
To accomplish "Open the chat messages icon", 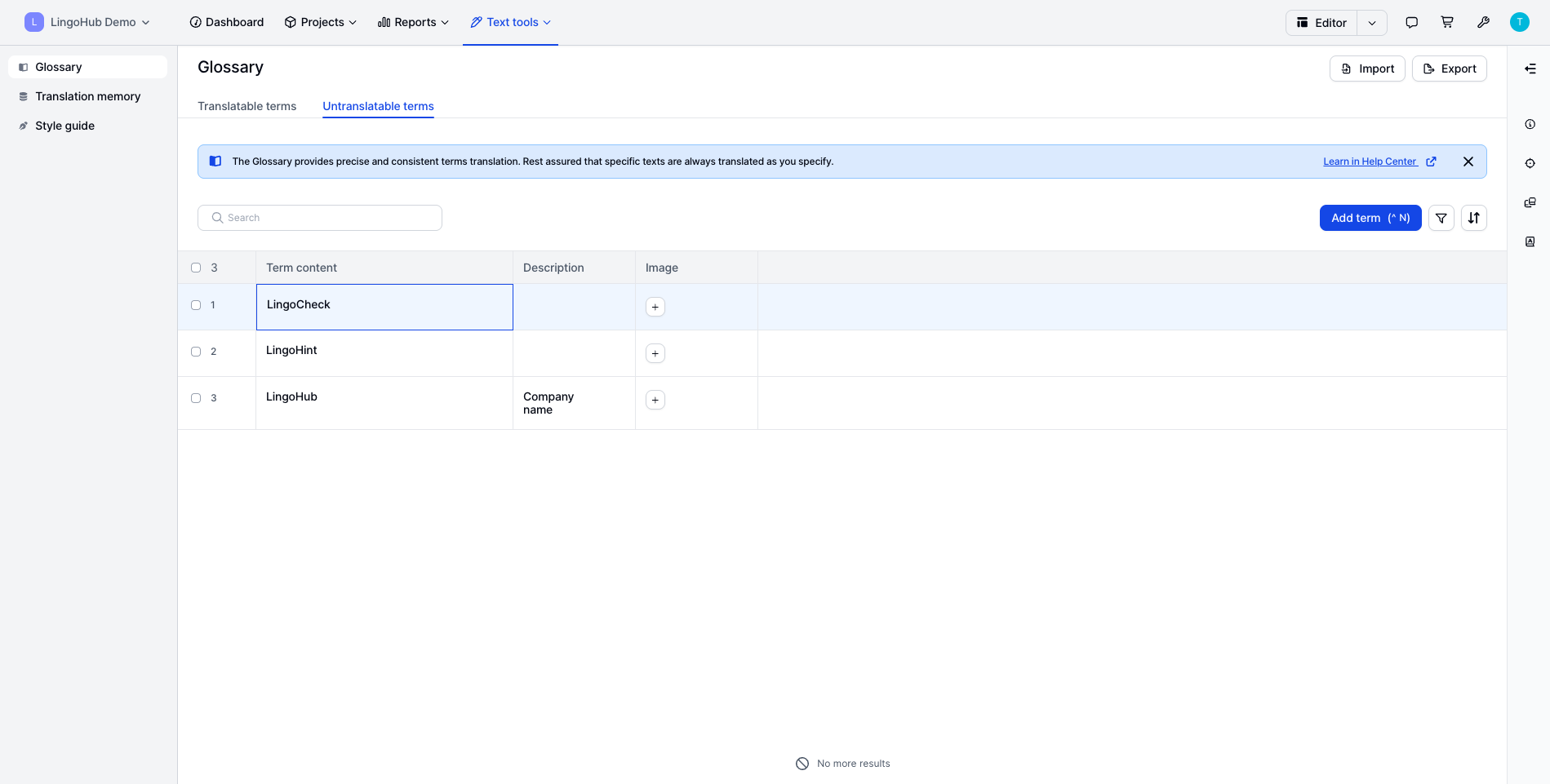I will (x=1411, y=22).
